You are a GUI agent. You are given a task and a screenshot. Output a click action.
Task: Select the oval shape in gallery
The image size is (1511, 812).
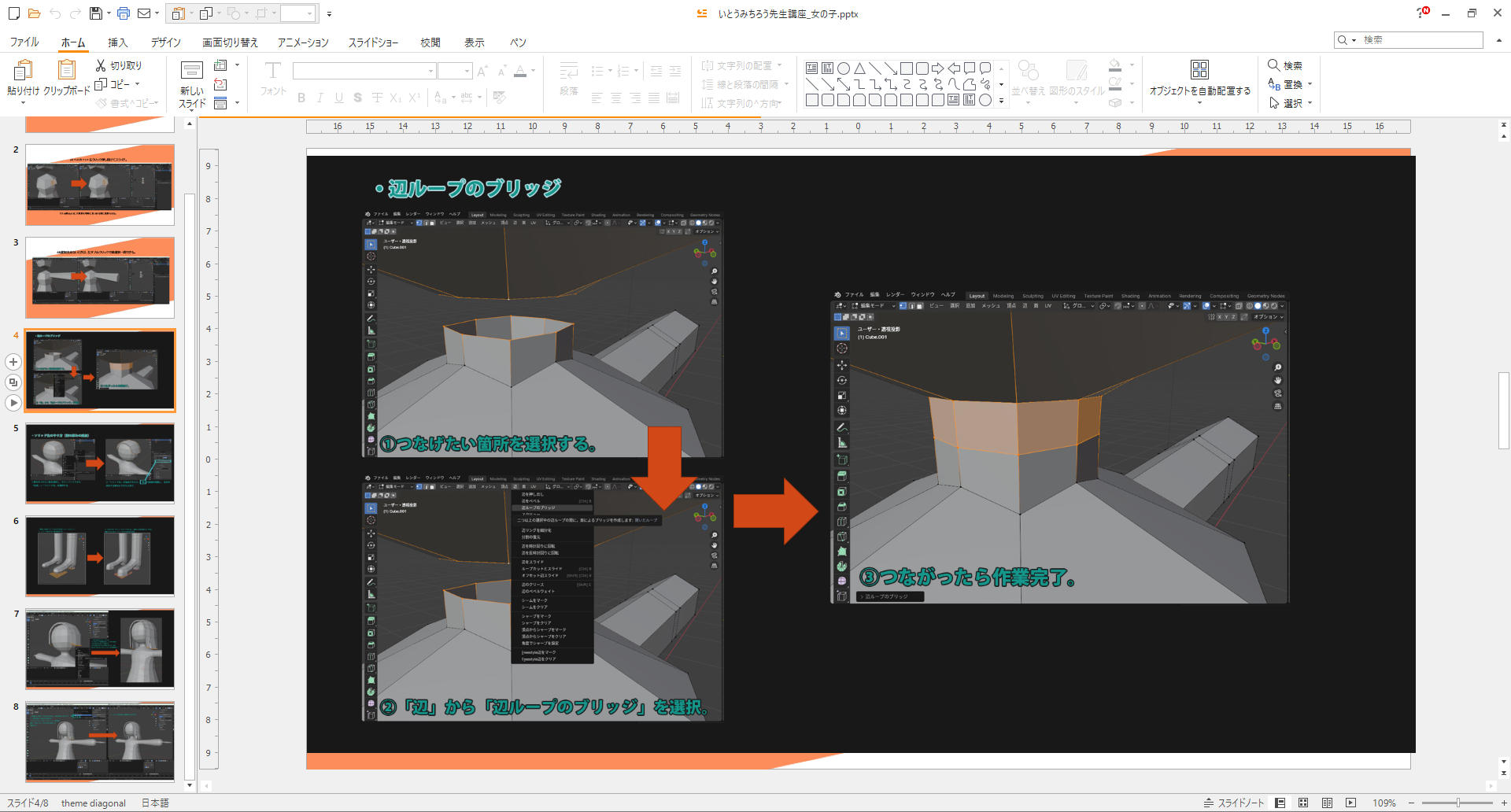click(x=844, y=68)
